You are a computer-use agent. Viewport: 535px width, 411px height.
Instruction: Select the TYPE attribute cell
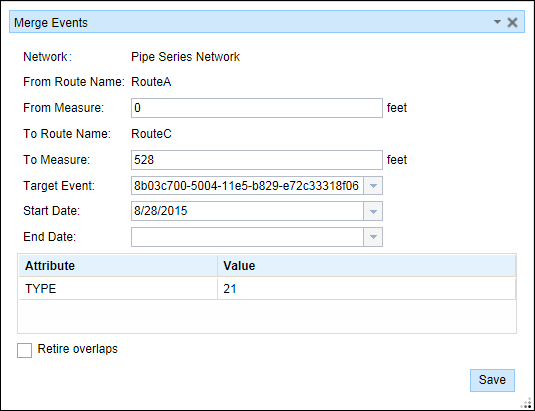(x=118, y=289)
